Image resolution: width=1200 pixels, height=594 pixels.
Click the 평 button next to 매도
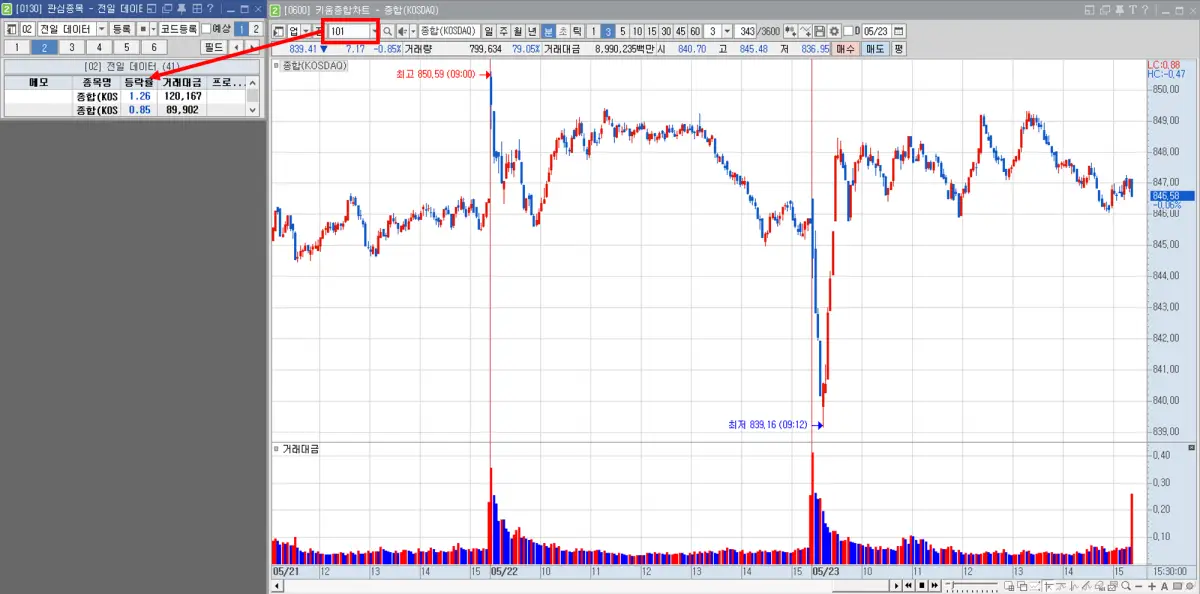point(898,48)
